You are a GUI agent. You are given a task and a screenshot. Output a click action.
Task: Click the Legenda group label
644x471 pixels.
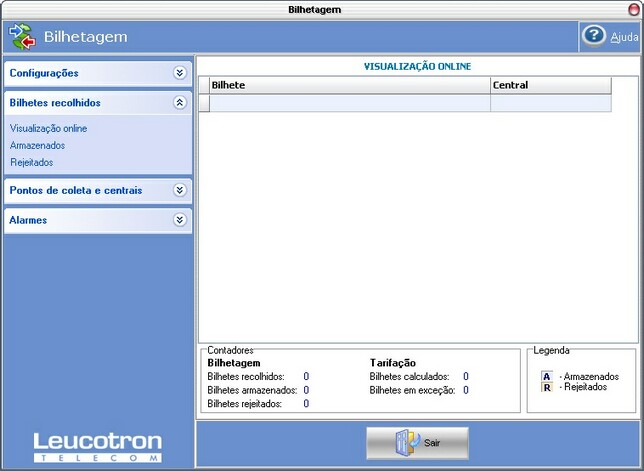click(x=551, y=350)
